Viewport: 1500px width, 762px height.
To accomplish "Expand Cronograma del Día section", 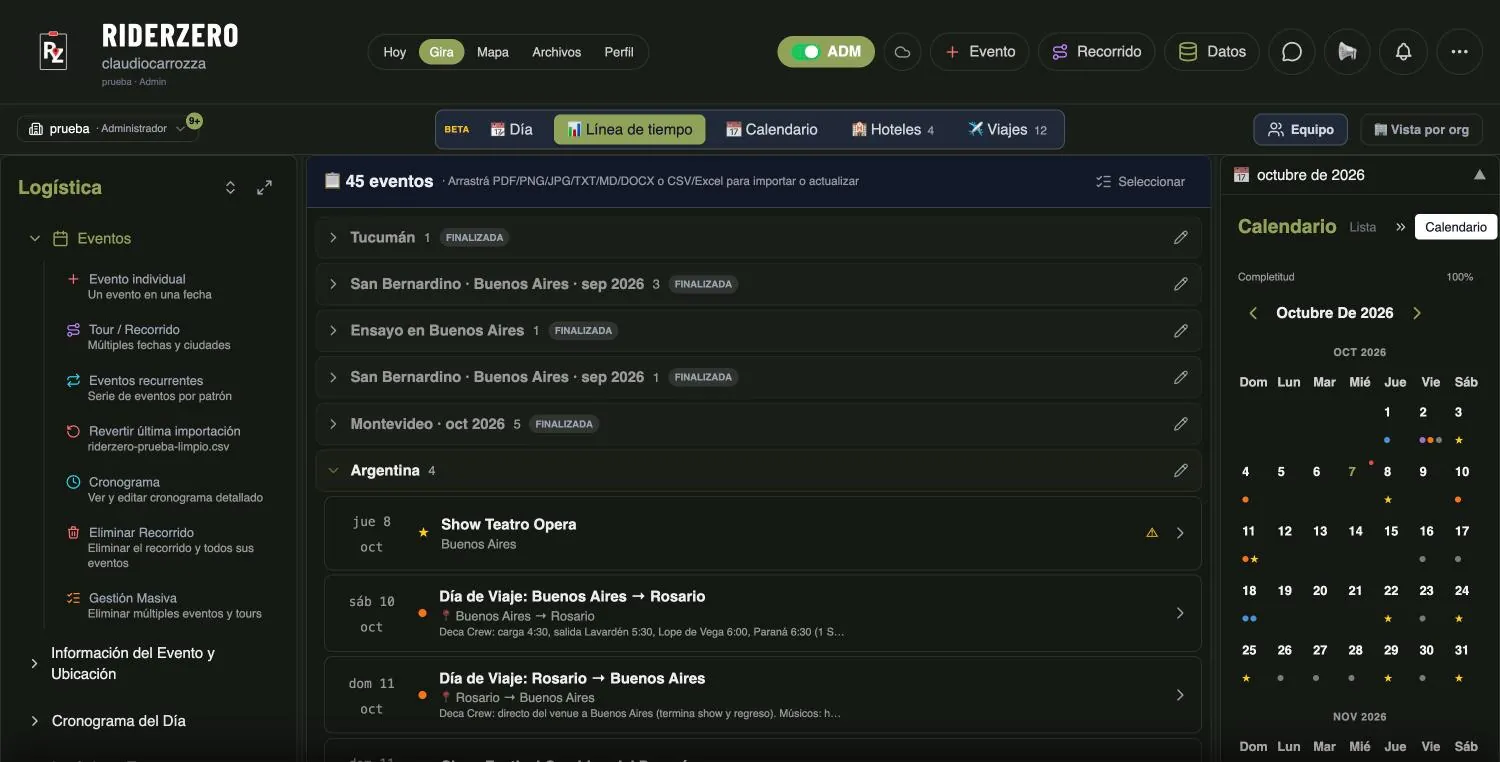I will point(35,721).
